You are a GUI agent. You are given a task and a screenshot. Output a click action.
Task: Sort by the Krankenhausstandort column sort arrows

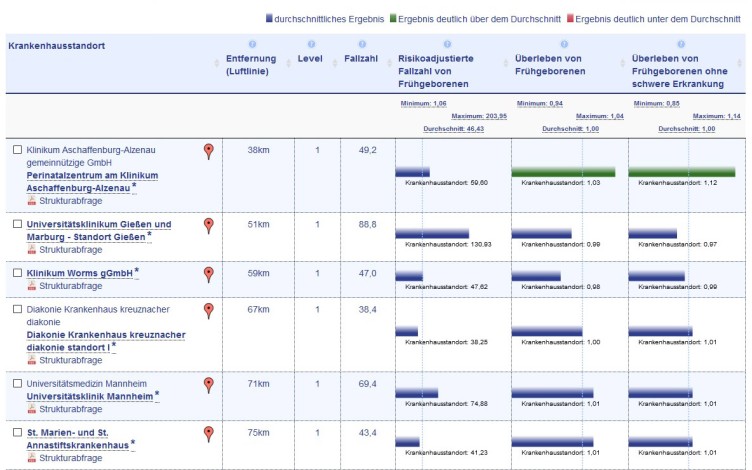[x=217, y=63]
